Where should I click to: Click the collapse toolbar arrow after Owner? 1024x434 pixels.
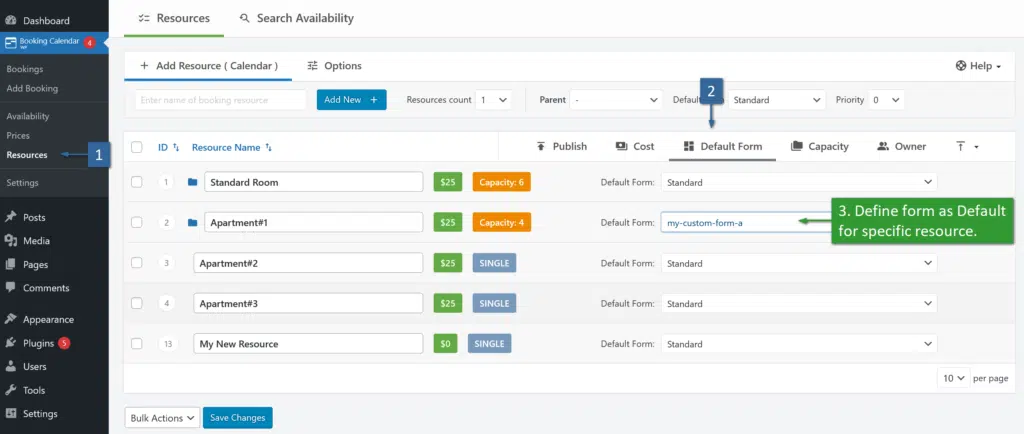(967, 146)
